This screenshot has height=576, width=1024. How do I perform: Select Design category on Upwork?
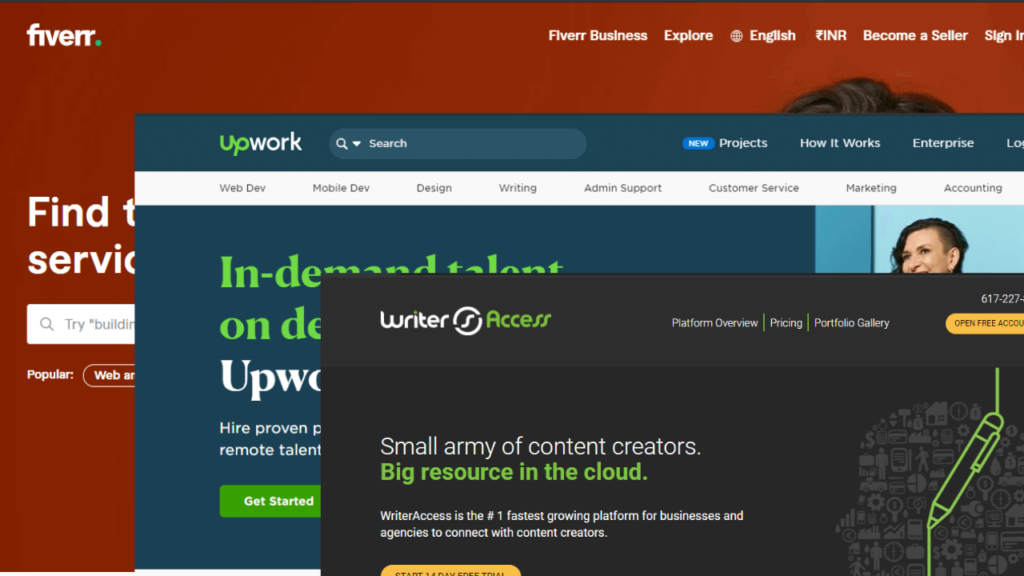434,188
